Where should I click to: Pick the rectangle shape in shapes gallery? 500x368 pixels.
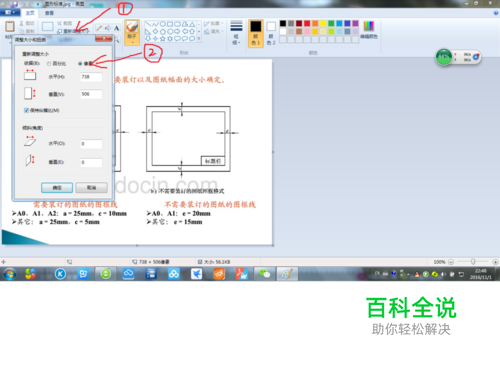[x=170, y=24]
